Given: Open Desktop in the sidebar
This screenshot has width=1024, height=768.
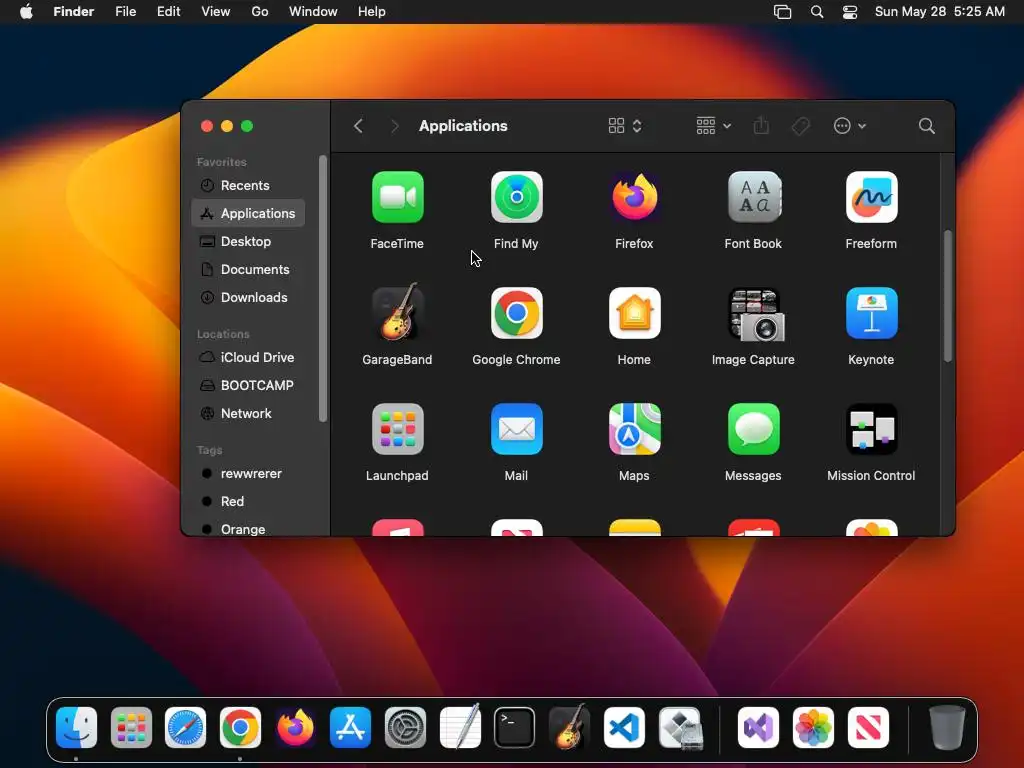Looking at the screenshot, I should [x=248, y=242].
